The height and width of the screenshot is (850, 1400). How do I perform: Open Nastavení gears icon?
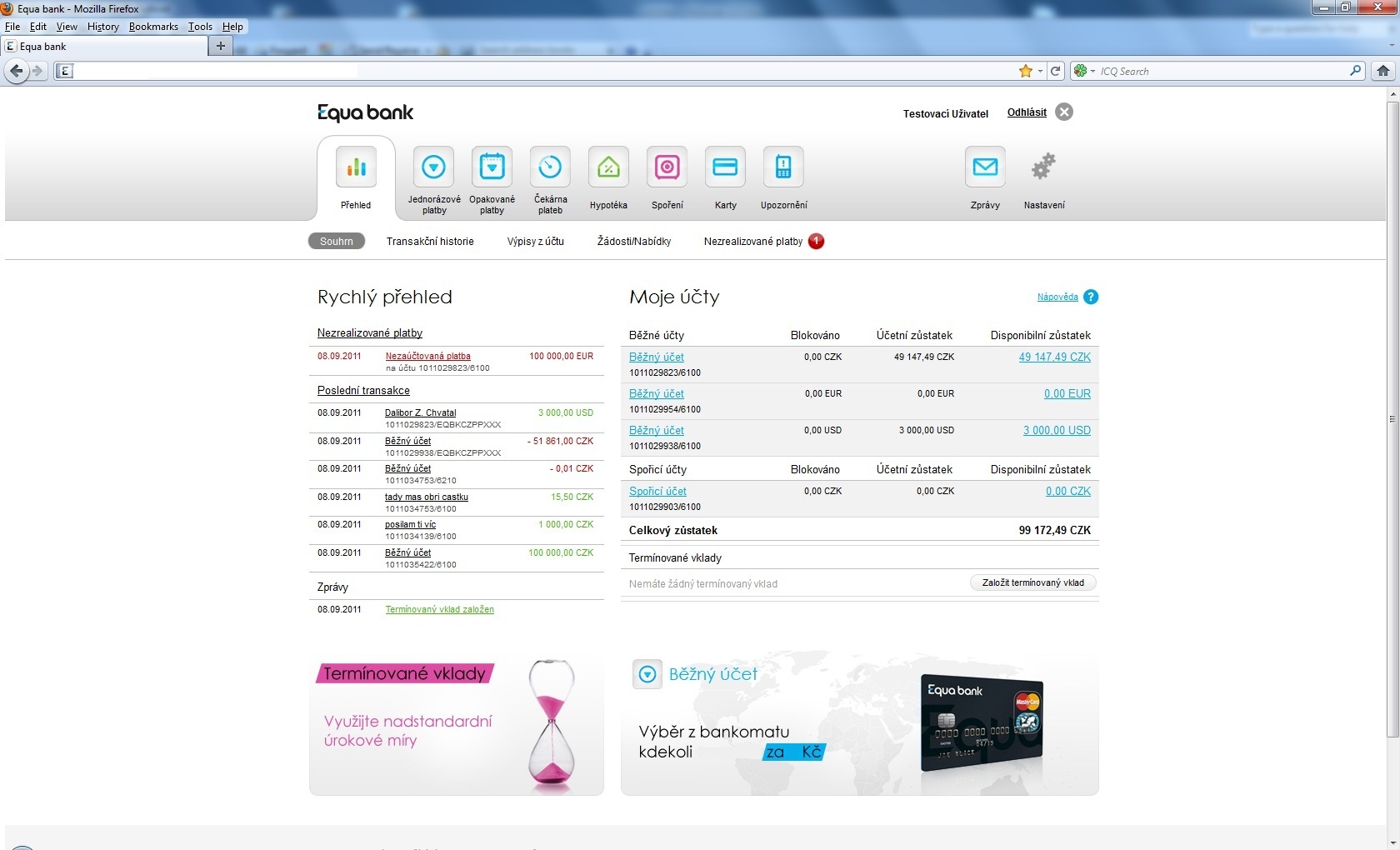[1043, 167]
